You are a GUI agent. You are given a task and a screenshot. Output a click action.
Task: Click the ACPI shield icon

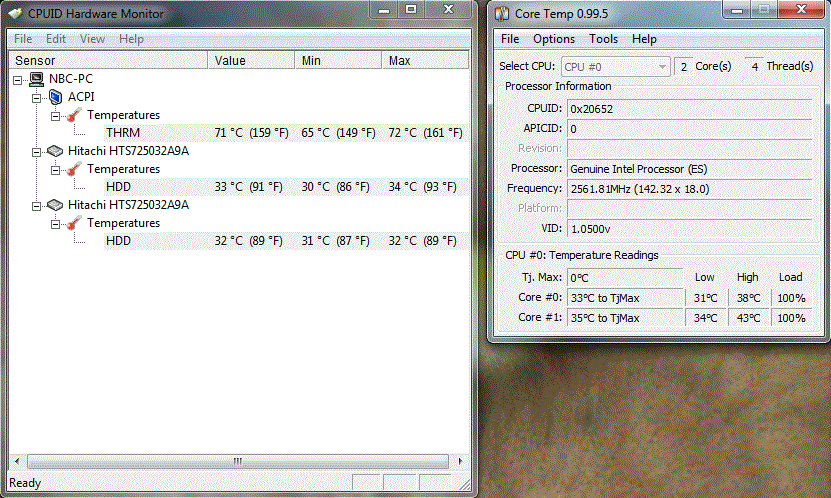(x=56, y=97)
